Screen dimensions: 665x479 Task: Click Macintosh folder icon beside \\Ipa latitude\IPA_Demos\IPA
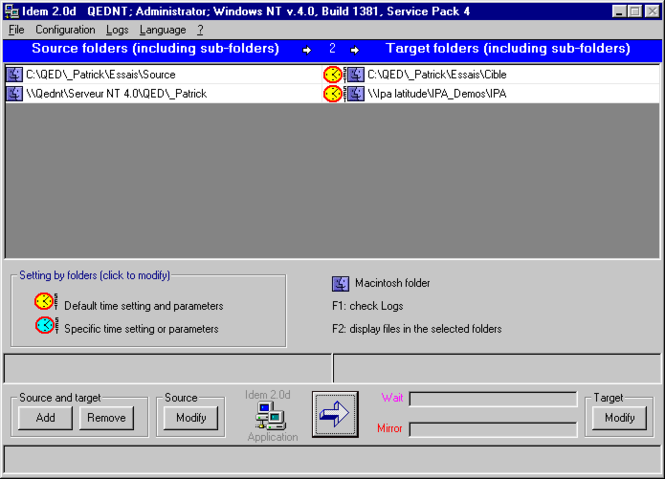tap(355, 94)
